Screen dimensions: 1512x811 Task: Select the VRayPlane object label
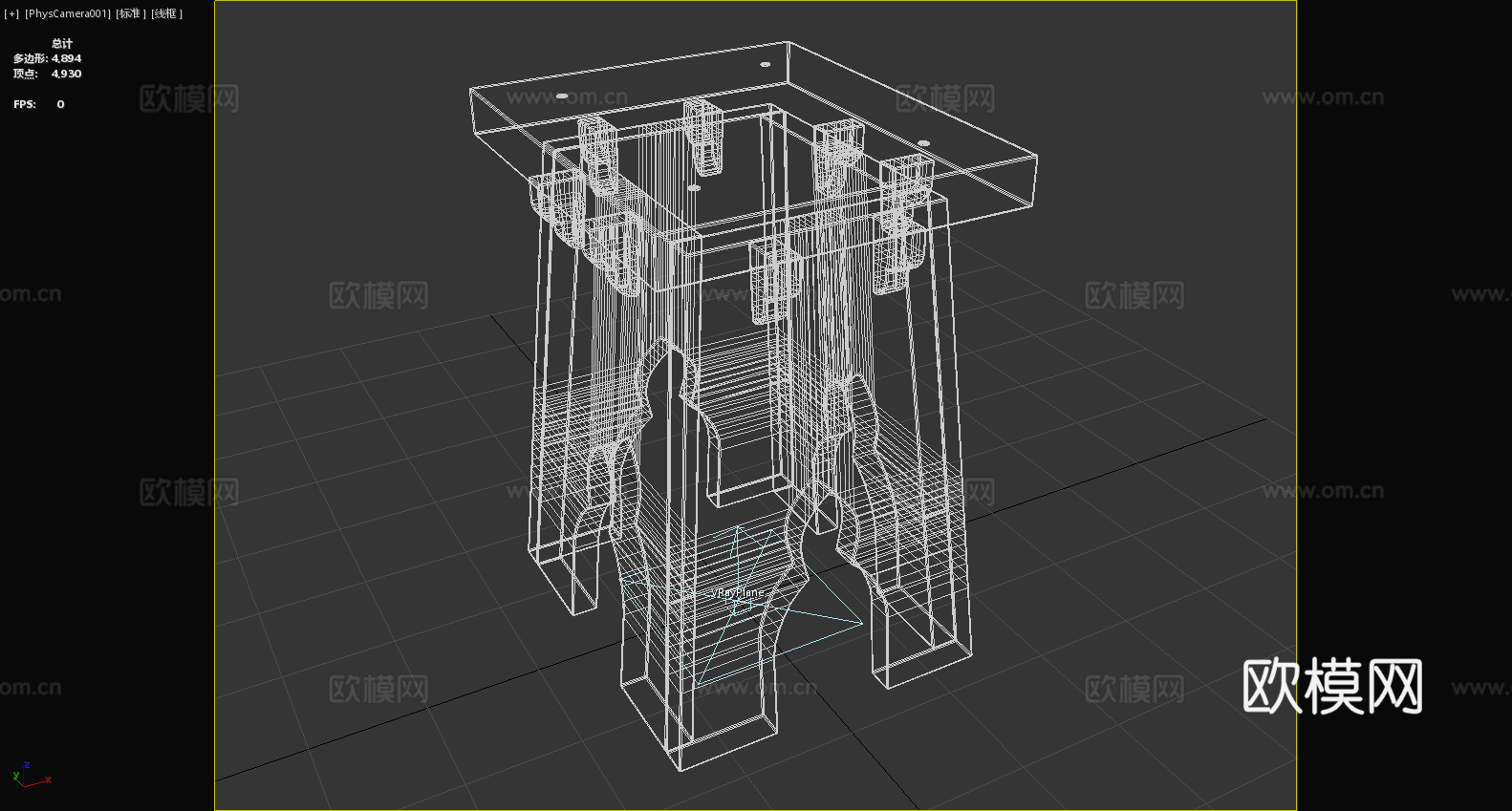click(737, 592)
